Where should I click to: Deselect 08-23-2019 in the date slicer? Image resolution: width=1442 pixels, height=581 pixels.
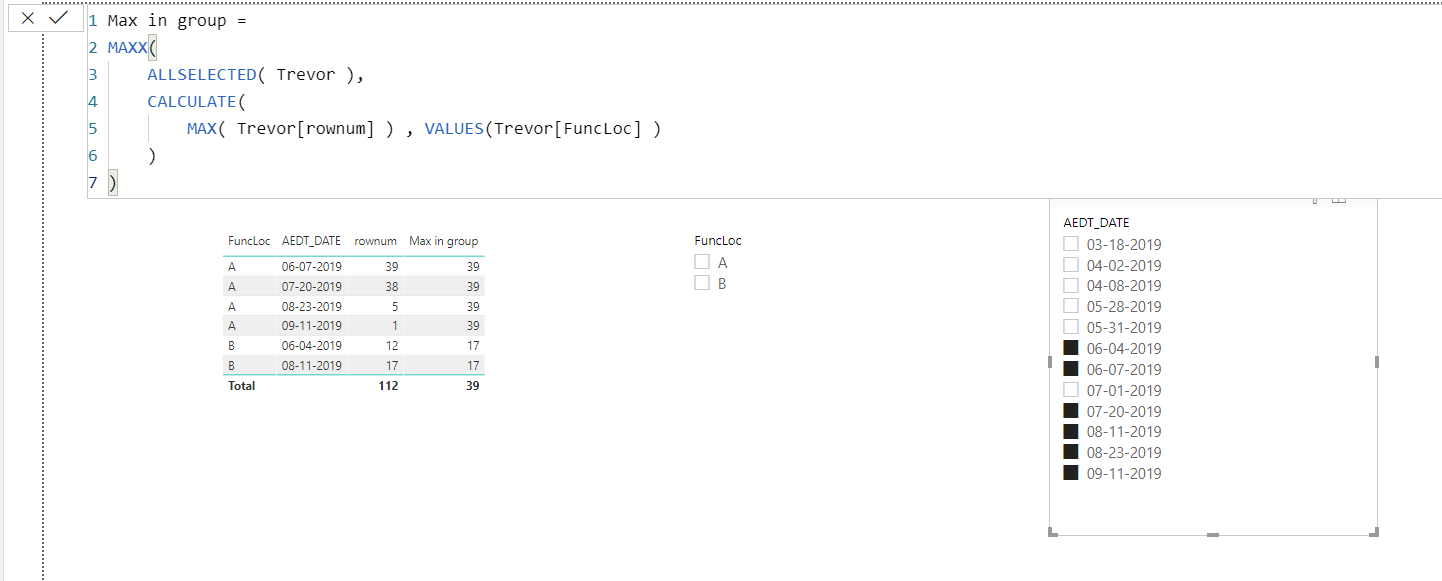pos(1071,452)
